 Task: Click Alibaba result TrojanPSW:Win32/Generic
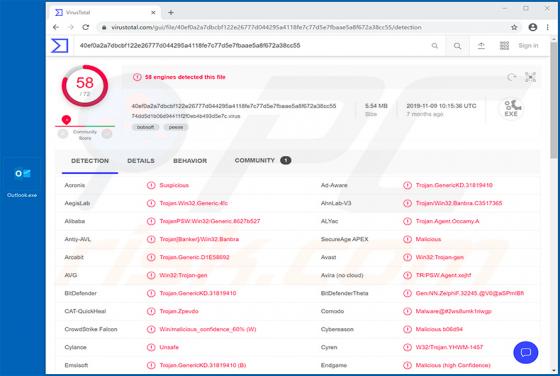tap(210, 221)
